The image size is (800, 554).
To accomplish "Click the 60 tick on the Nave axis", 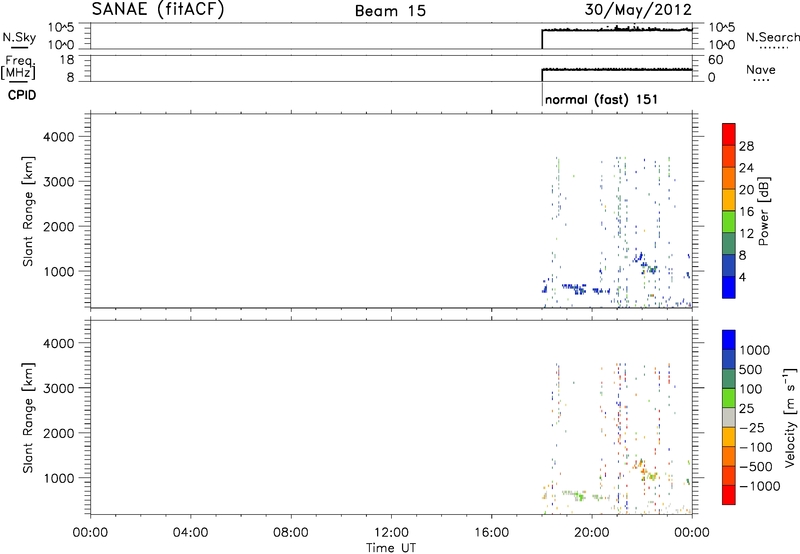I will coord(715,60).
